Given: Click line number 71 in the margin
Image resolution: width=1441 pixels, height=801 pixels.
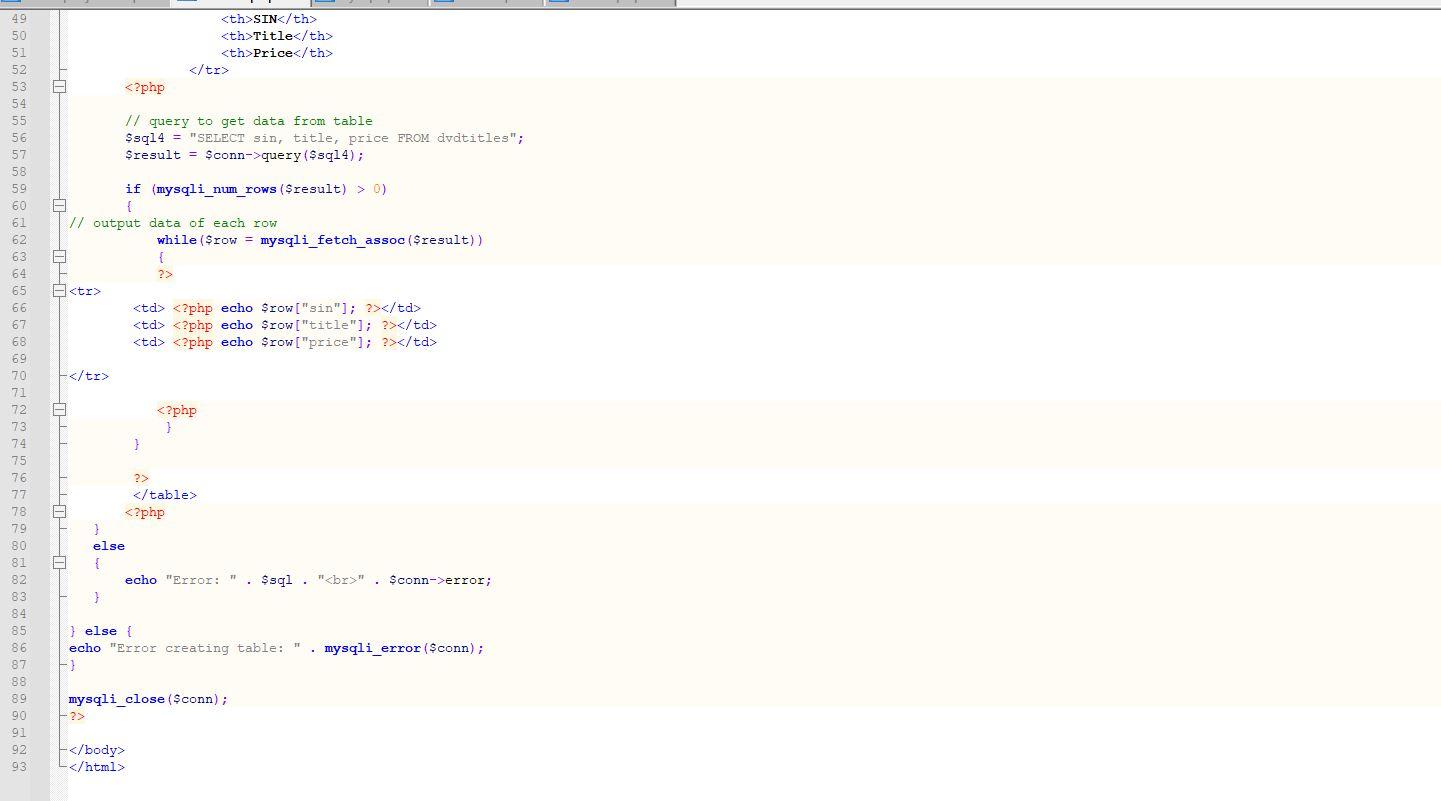Looking at the screenshot, I should pyautogui.click(x=19, y=393).
